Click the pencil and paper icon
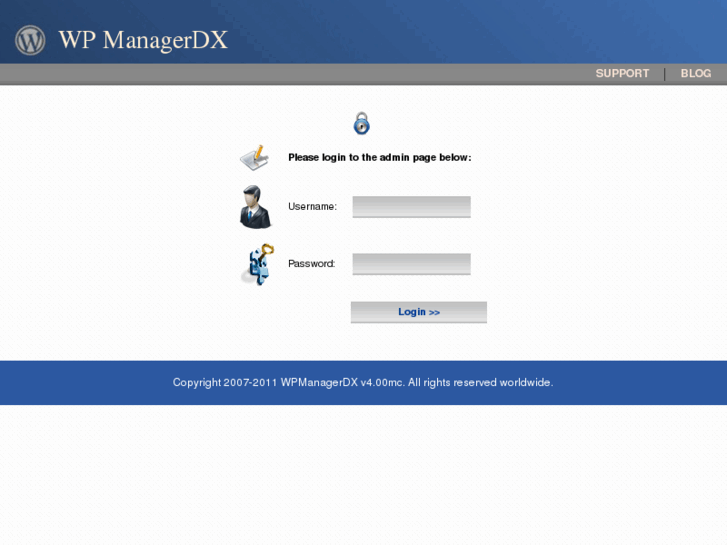The width and height of the screenshot is (727, 545). click(255, 158)
